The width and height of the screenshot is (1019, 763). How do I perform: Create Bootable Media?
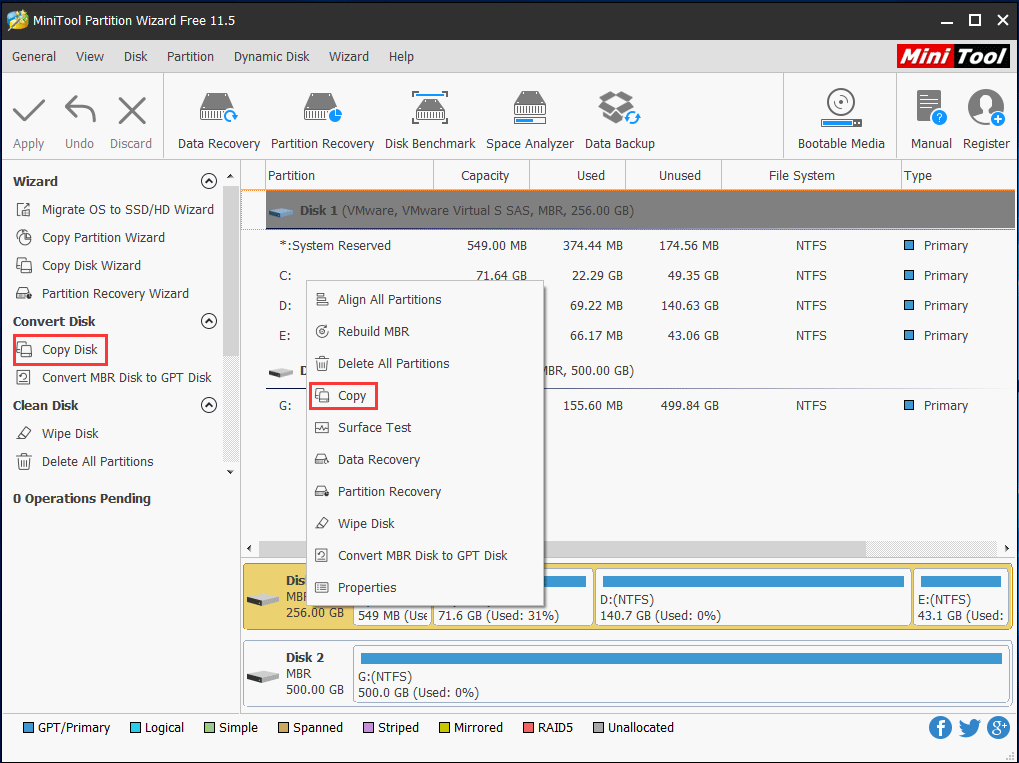pos(840,115)
